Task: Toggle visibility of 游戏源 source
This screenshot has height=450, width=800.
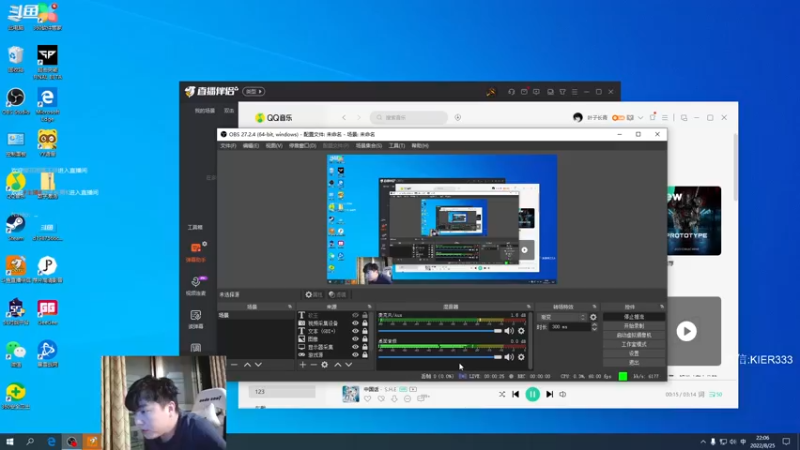Action: pos(355,355)
